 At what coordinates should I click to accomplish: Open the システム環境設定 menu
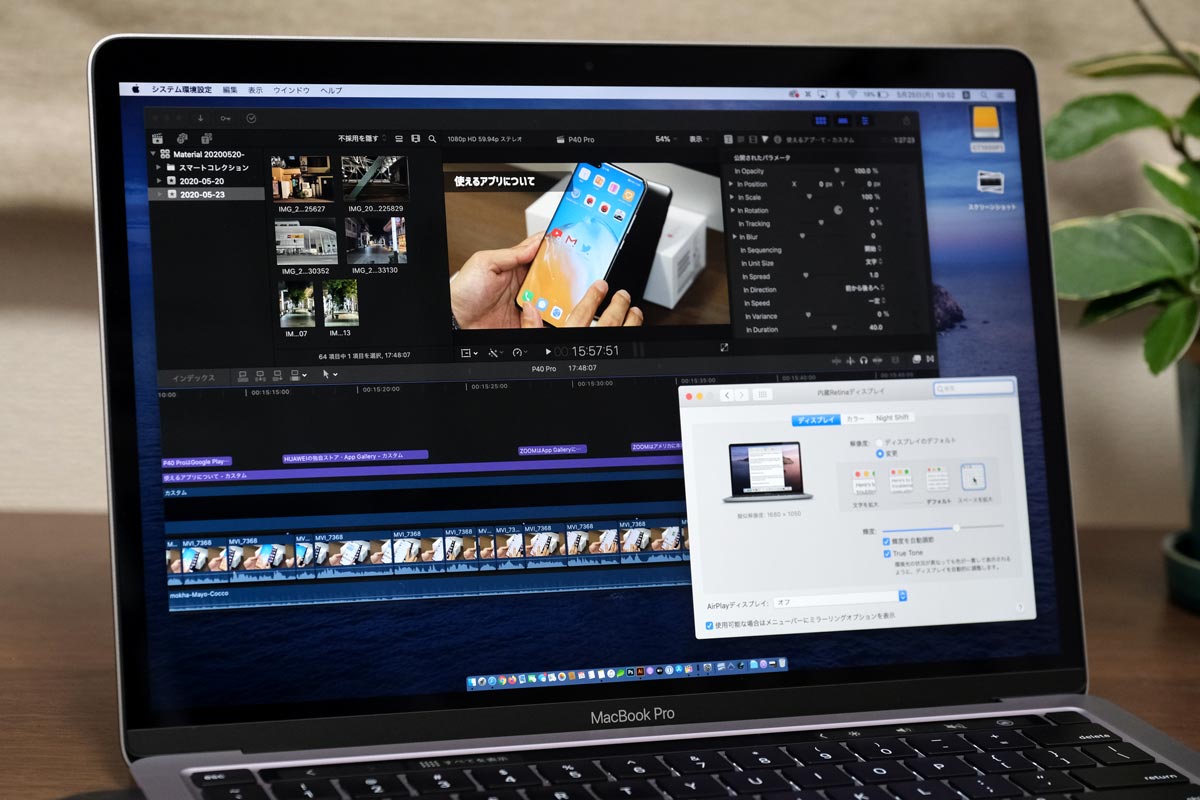point(181,89)
